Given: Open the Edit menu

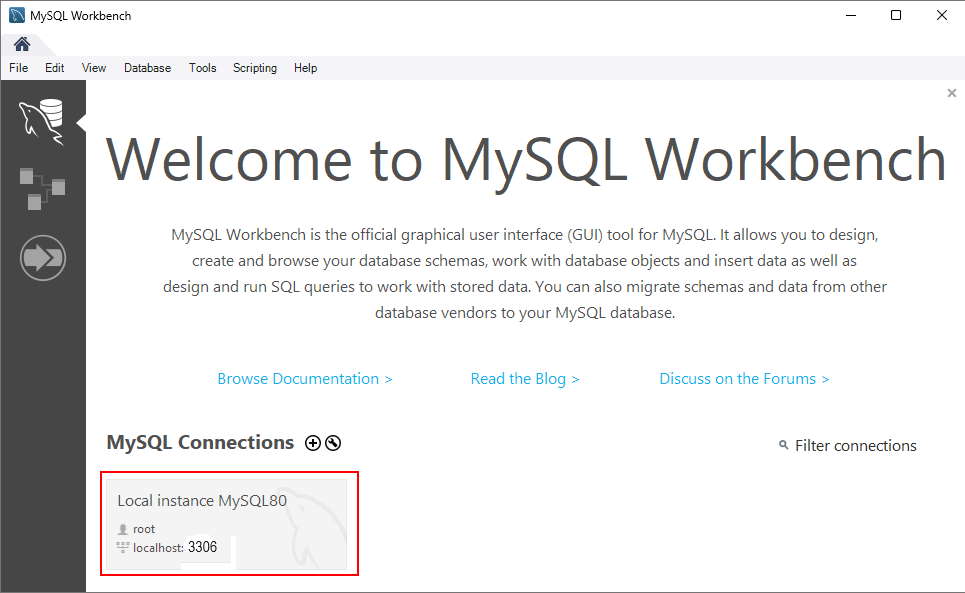Looking at the screenshot, I should [54, 68].
